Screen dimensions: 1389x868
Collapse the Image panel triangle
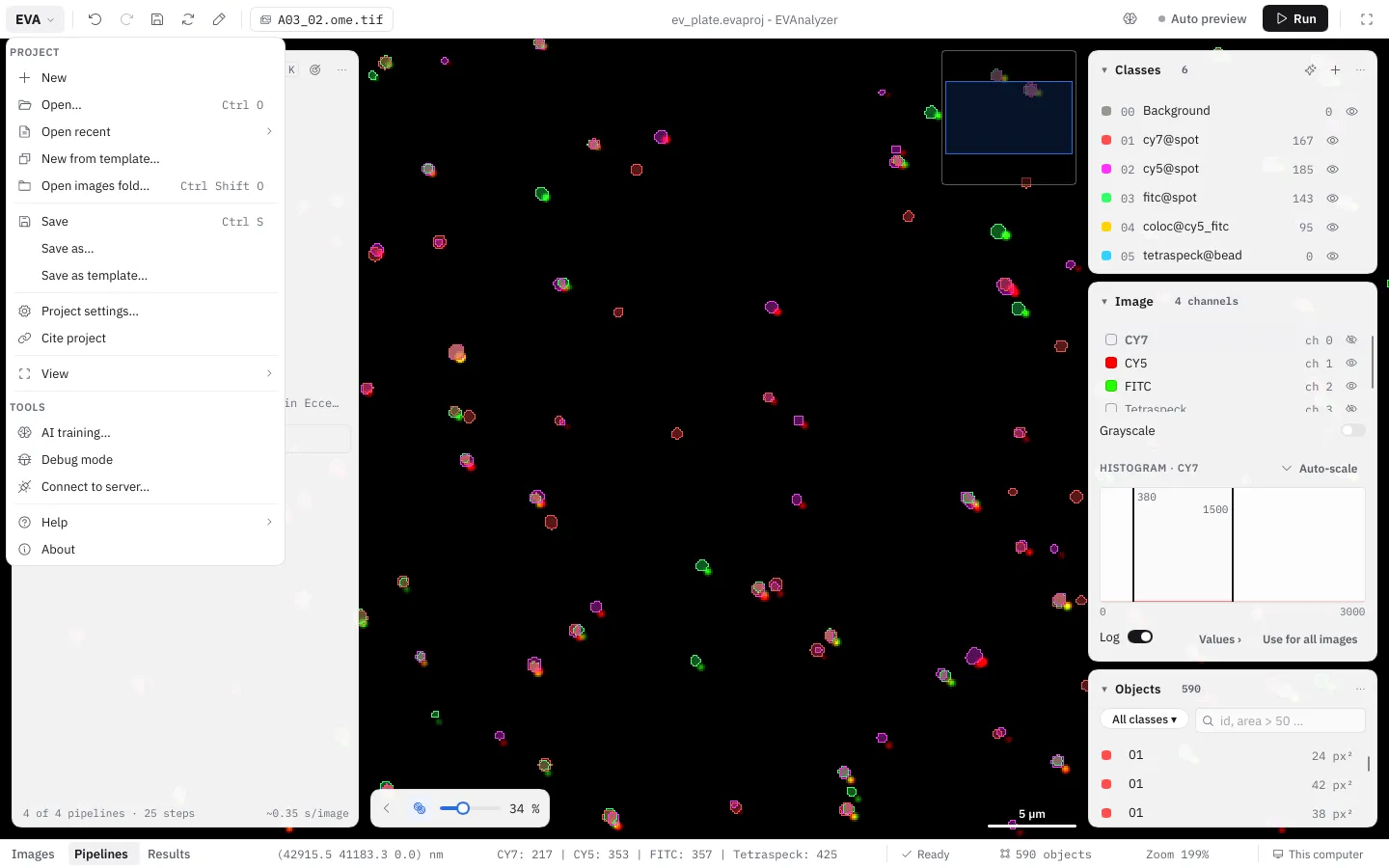[x=1104, y=302]
